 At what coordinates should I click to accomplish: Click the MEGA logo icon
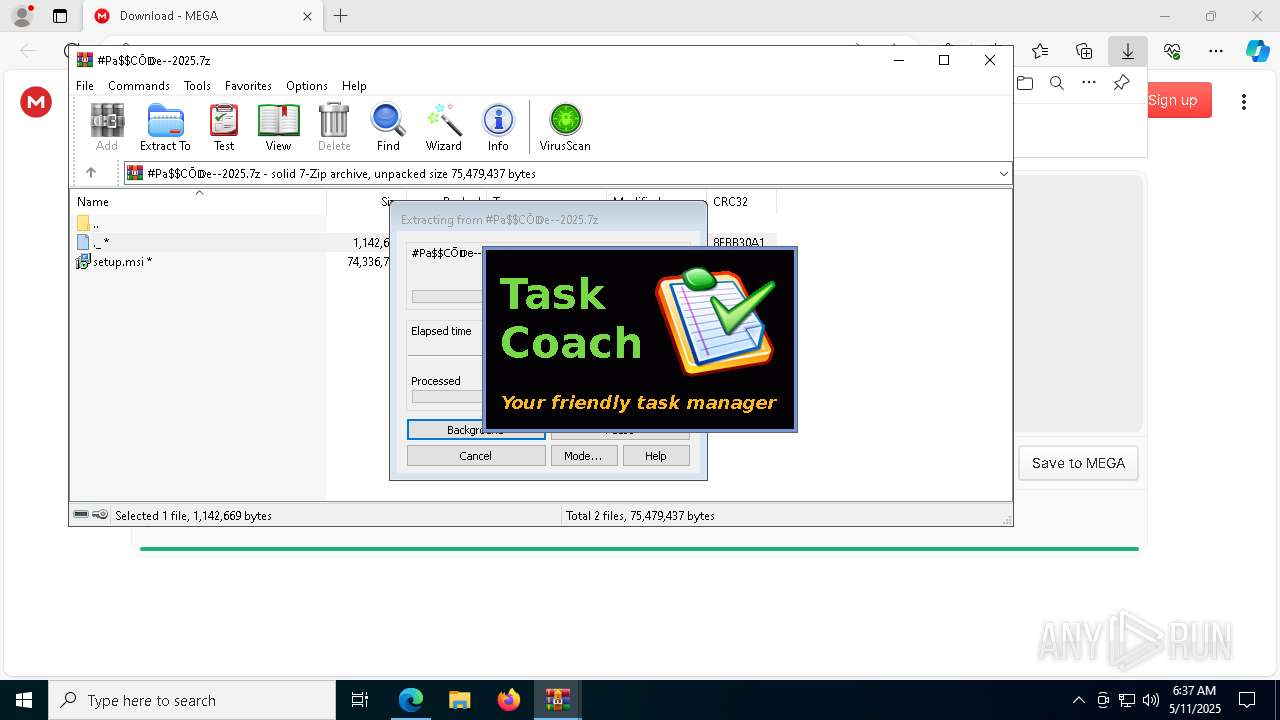36,101
